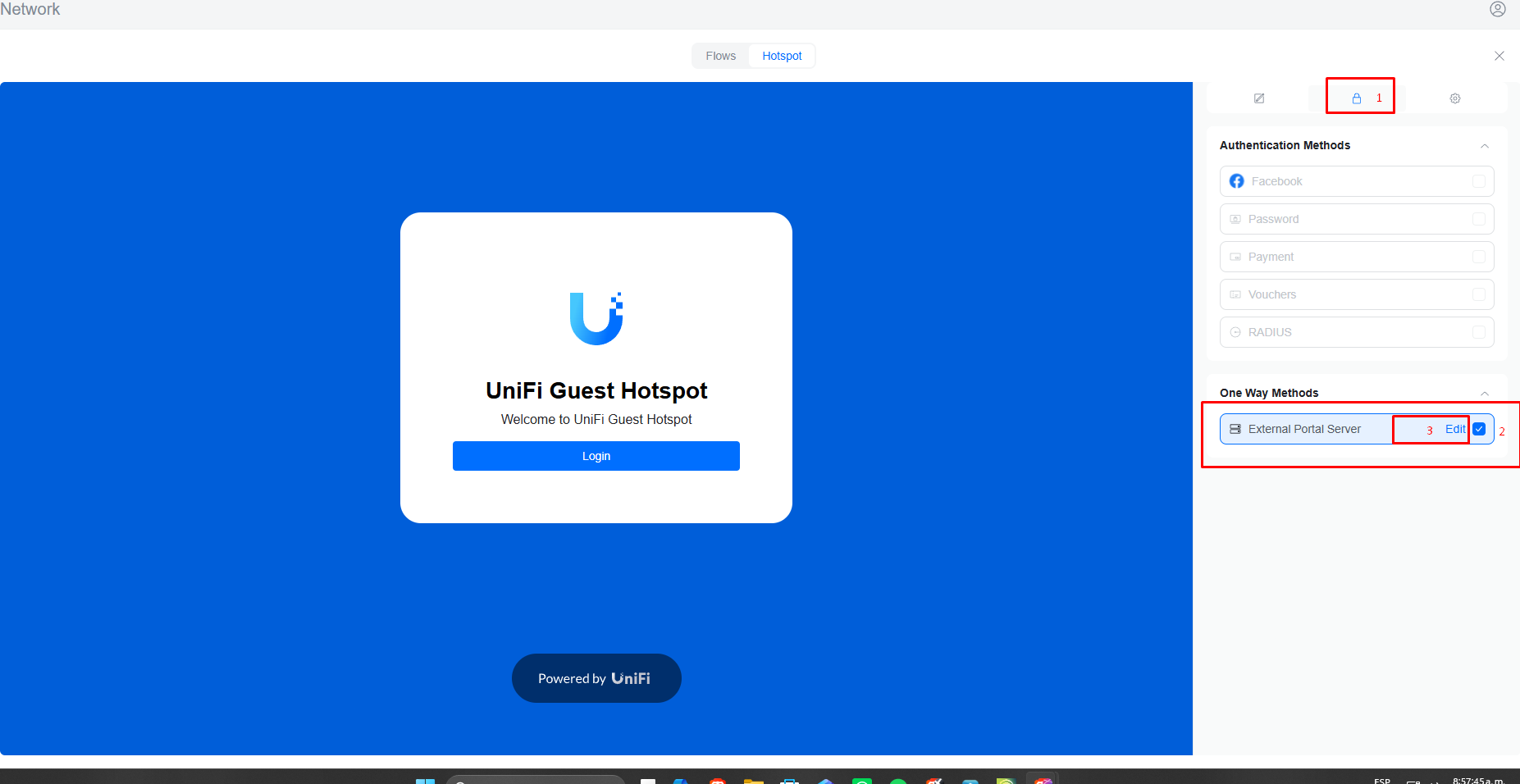Enable the RADIUS authentication checkbox
The image size is (1520, 784).
click(1479, 332)
